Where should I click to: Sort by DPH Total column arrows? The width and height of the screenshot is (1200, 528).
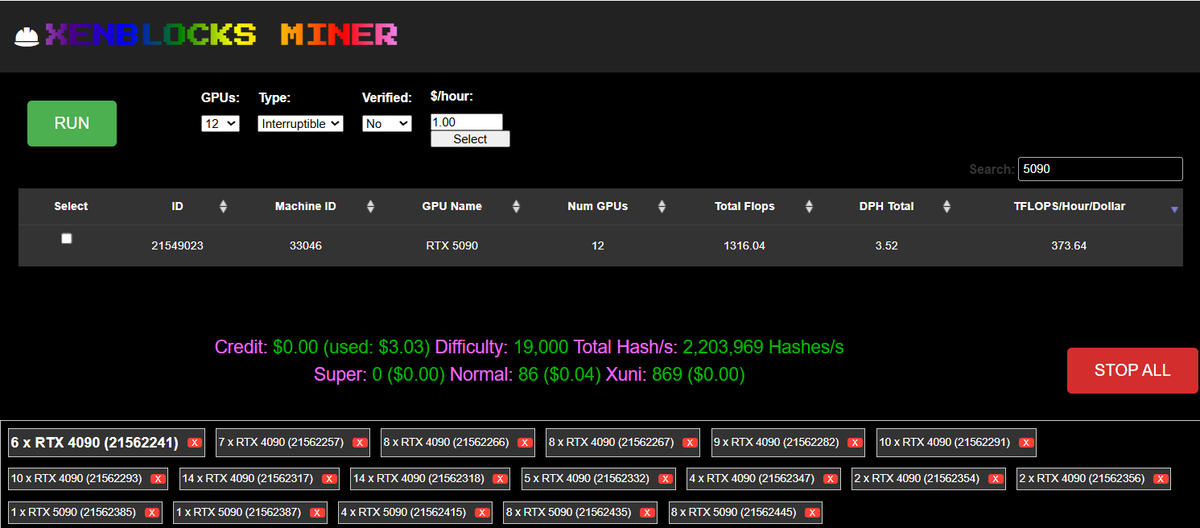pos(946,207)
